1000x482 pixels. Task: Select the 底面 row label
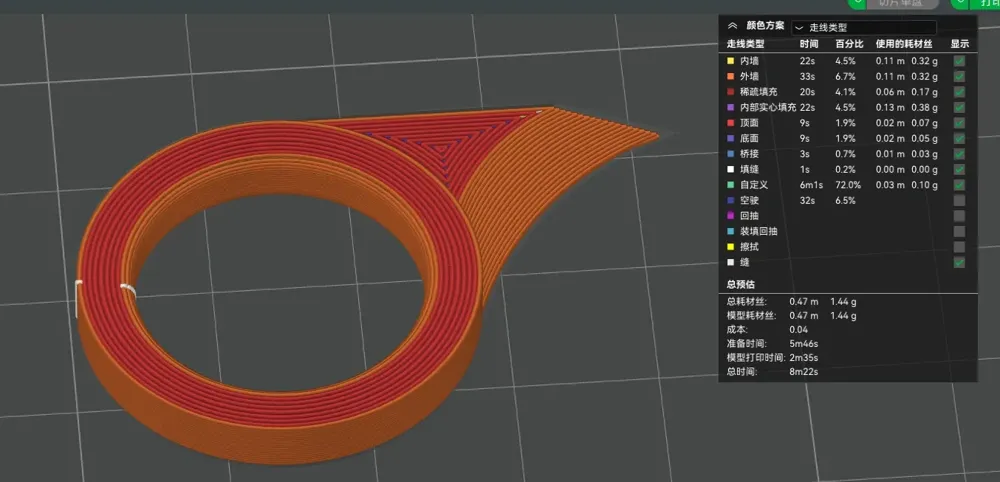tap(749, 138)
